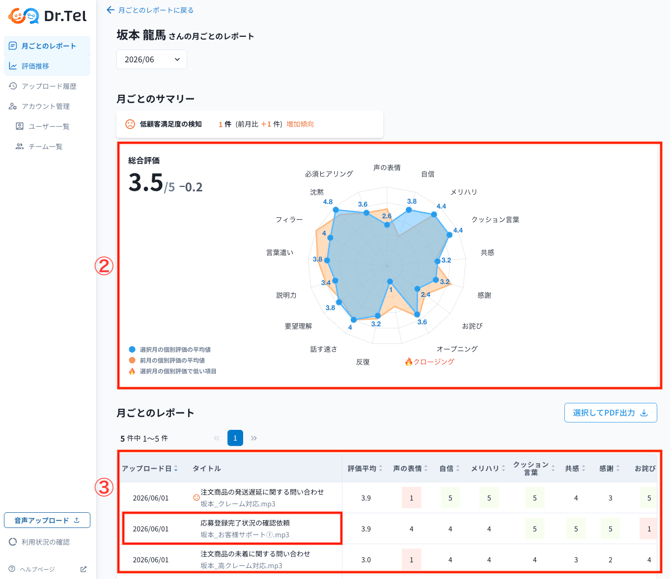Click 坂本_クレーム対応.mp3 file name
The width and height of the screenshot is (670, 579).
click(238, 504)
